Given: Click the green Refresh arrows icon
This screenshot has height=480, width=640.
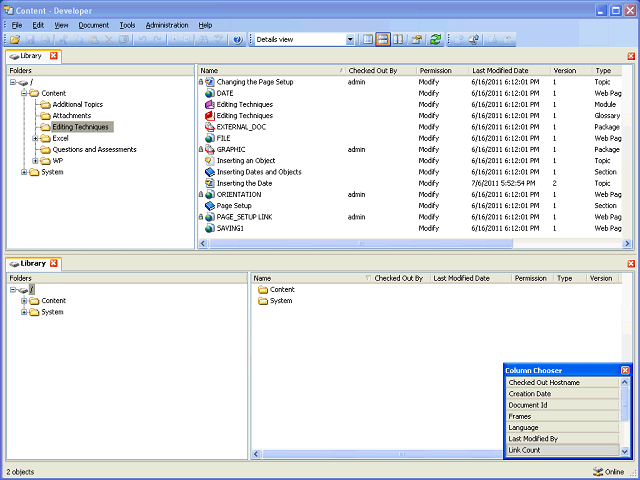Looking at the screenshot, I should [x=436, y=40].
